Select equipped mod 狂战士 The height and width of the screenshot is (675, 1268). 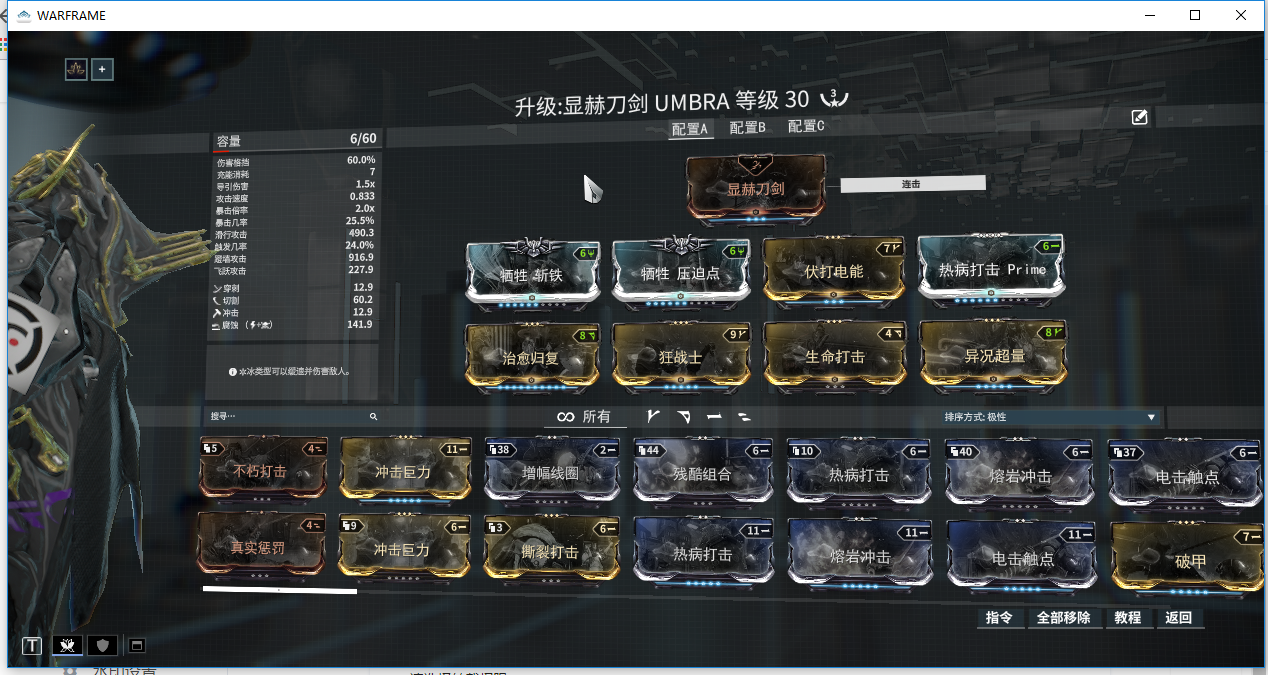point(680,356)
